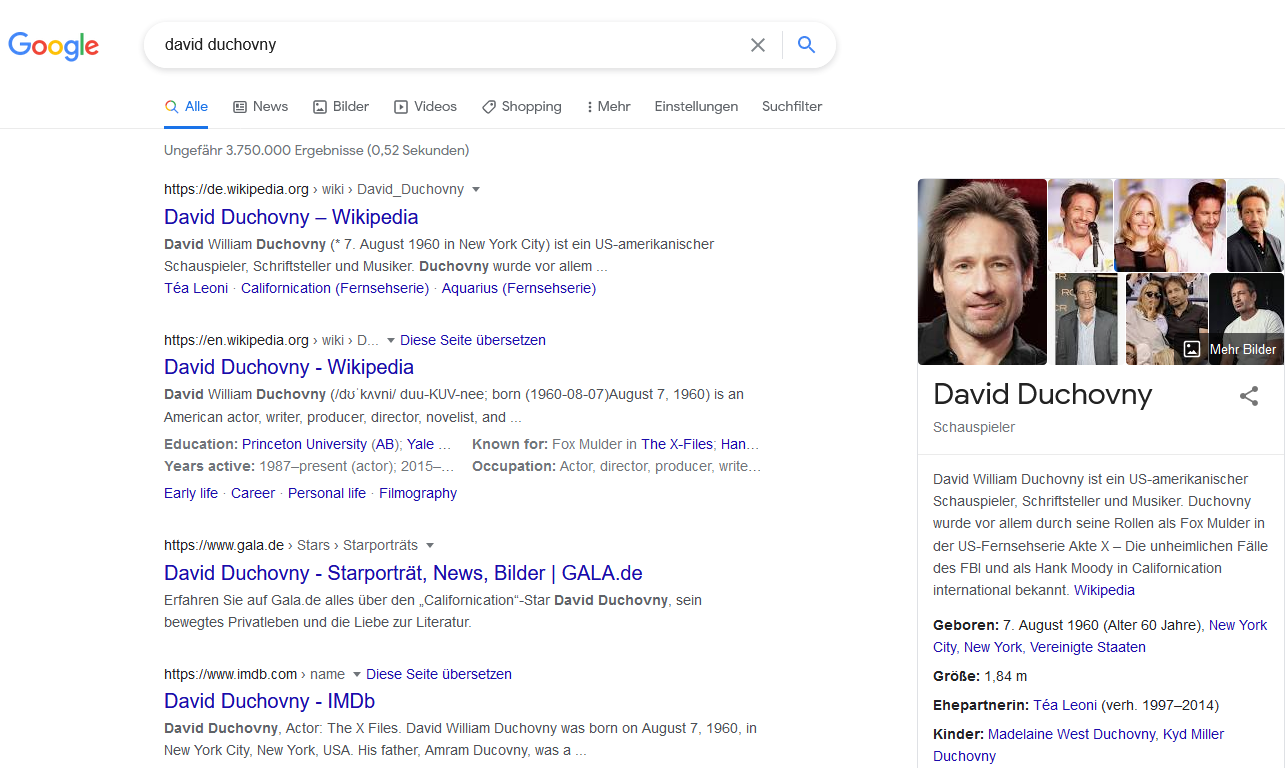Click the 'Geboren:' label in the knowledge panel
The height and width of the screenshot is (768, 1285).
pos(966,625)
